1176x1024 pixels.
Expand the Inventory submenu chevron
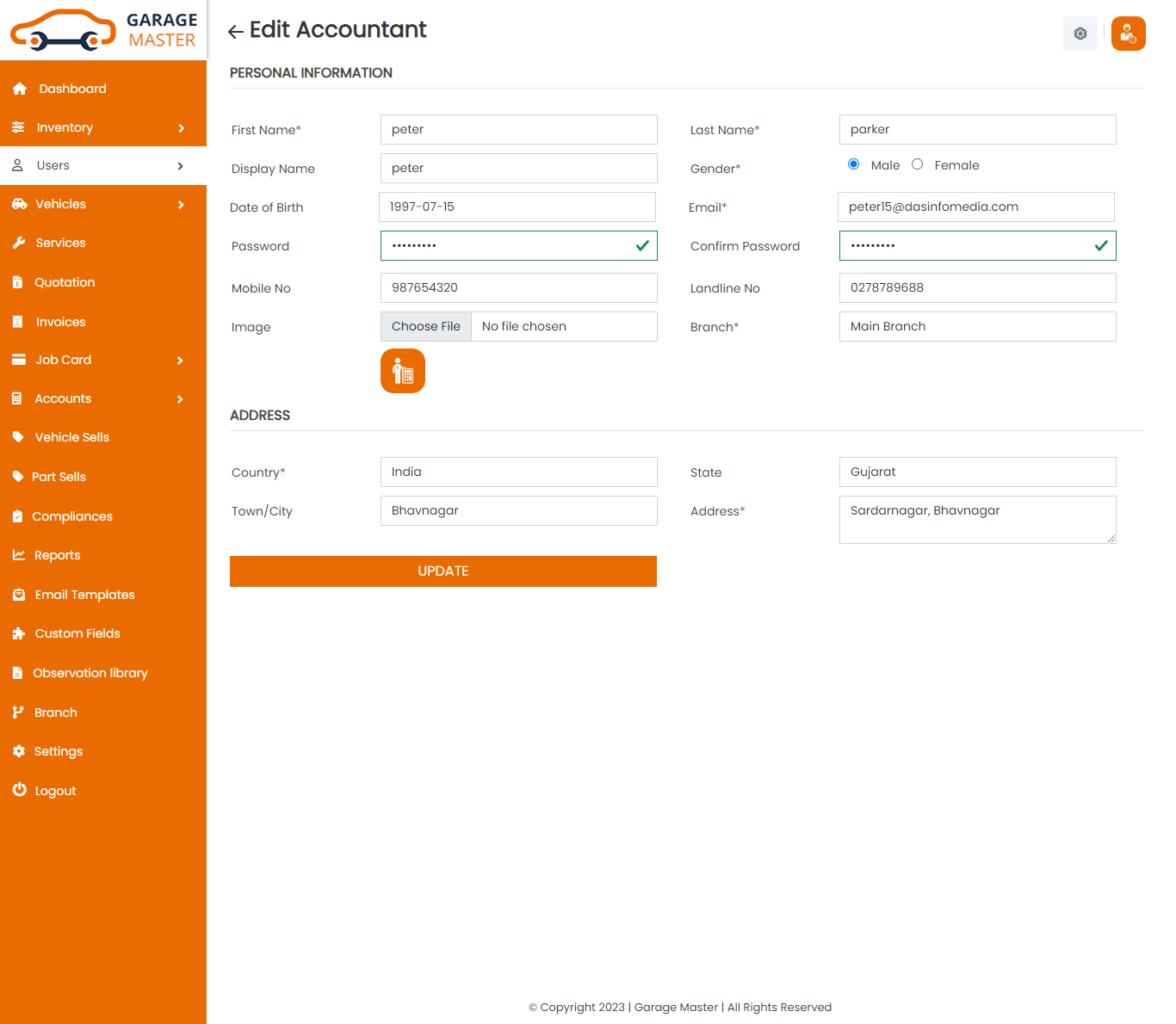click(181, 128)
